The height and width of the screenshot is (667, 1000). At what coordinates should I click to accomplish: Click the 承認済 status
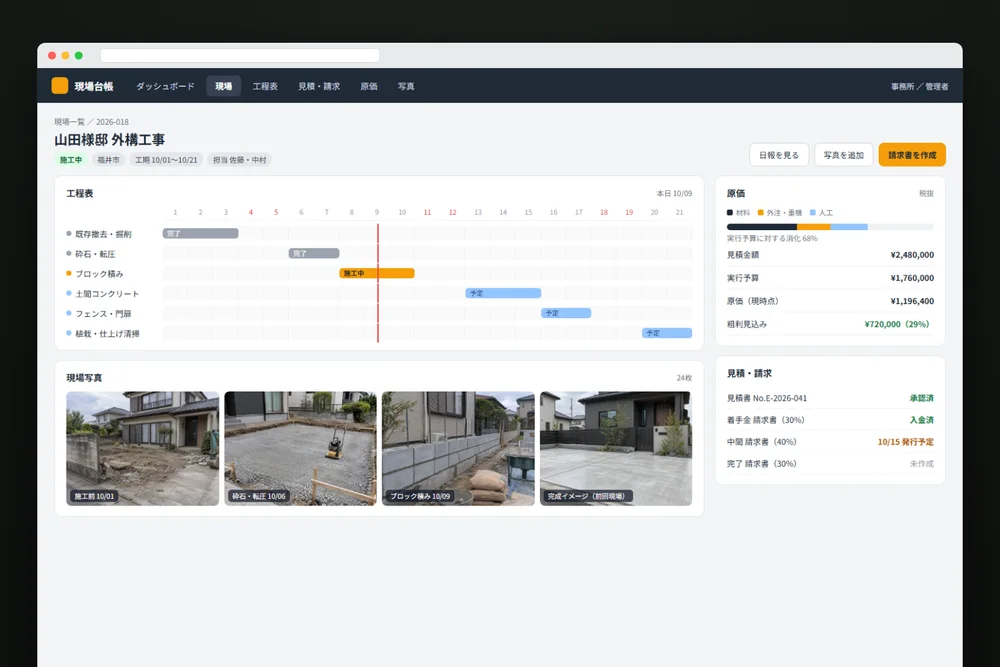(922, 398)
